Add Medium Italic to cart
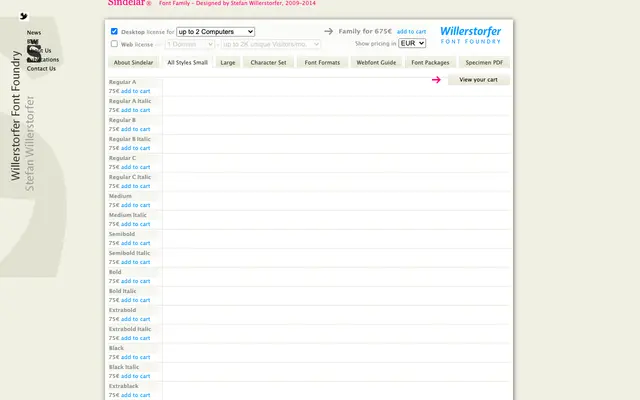The height and width of the screenshot is (400, 640). pyautogui.click(x=136, y=224)
